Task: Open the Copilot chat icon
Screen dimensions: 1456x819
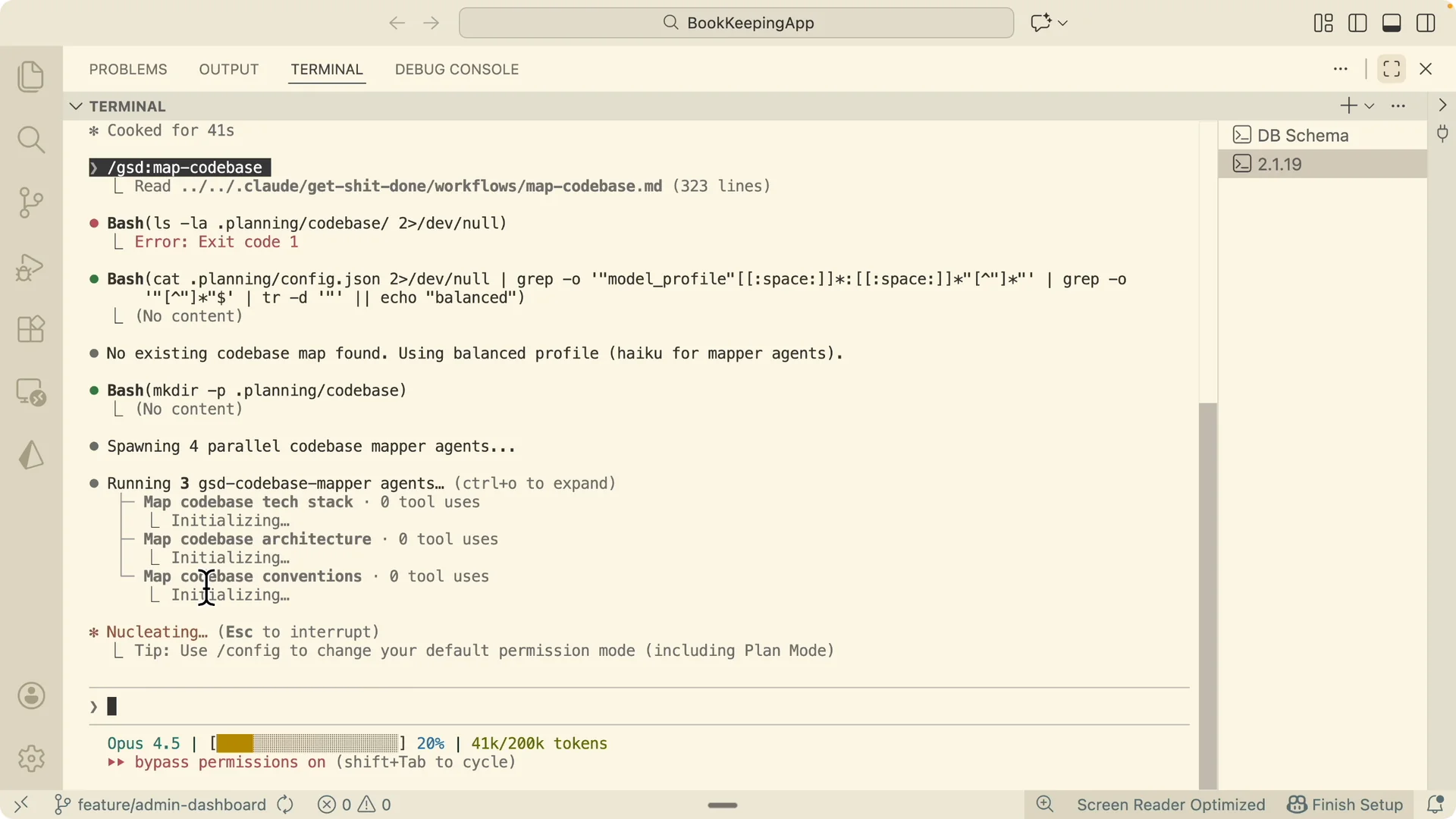Action: (1040, 23)
